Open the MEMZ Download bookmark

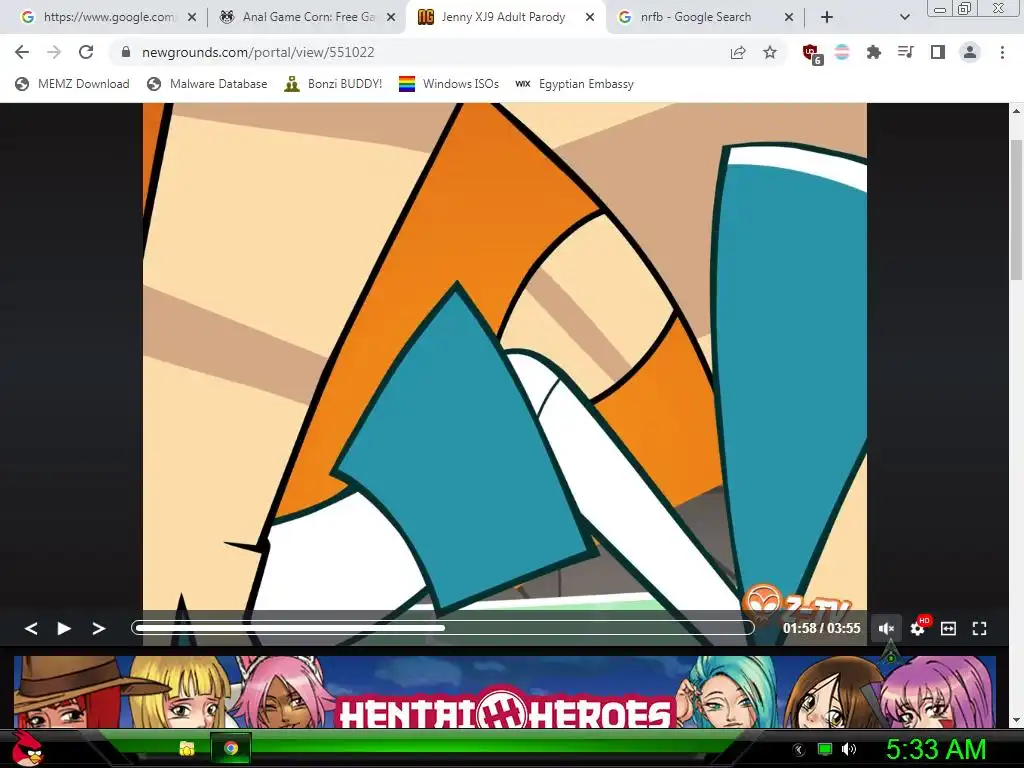[x=72, y=84]
